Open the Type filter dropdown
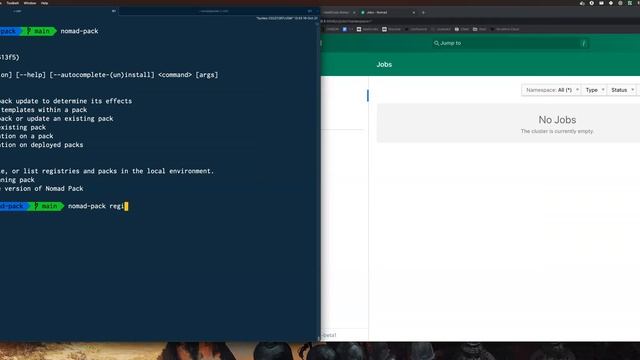 point(594,90)
